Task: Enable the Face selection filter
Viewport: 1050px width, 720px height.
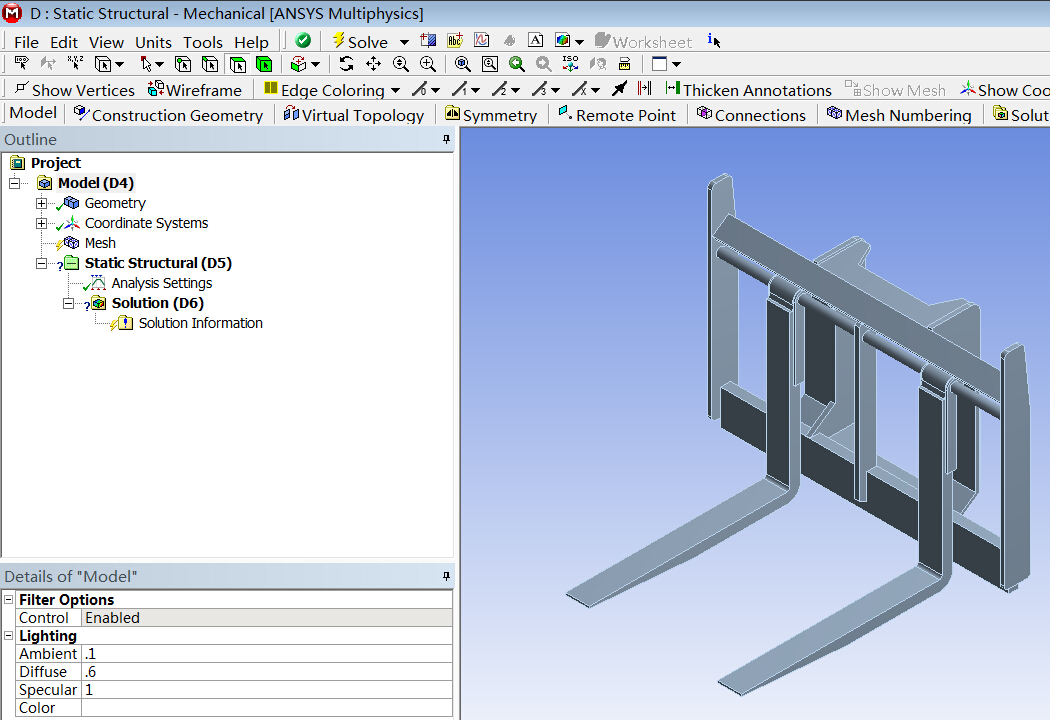Action: [237, 64]
